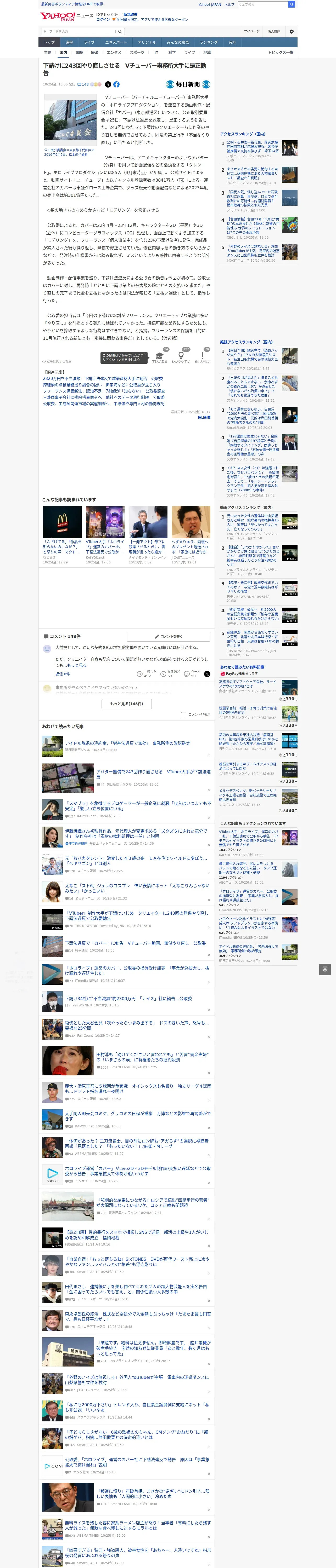Open the 有料 navigation tab

(x=232, y=43)
